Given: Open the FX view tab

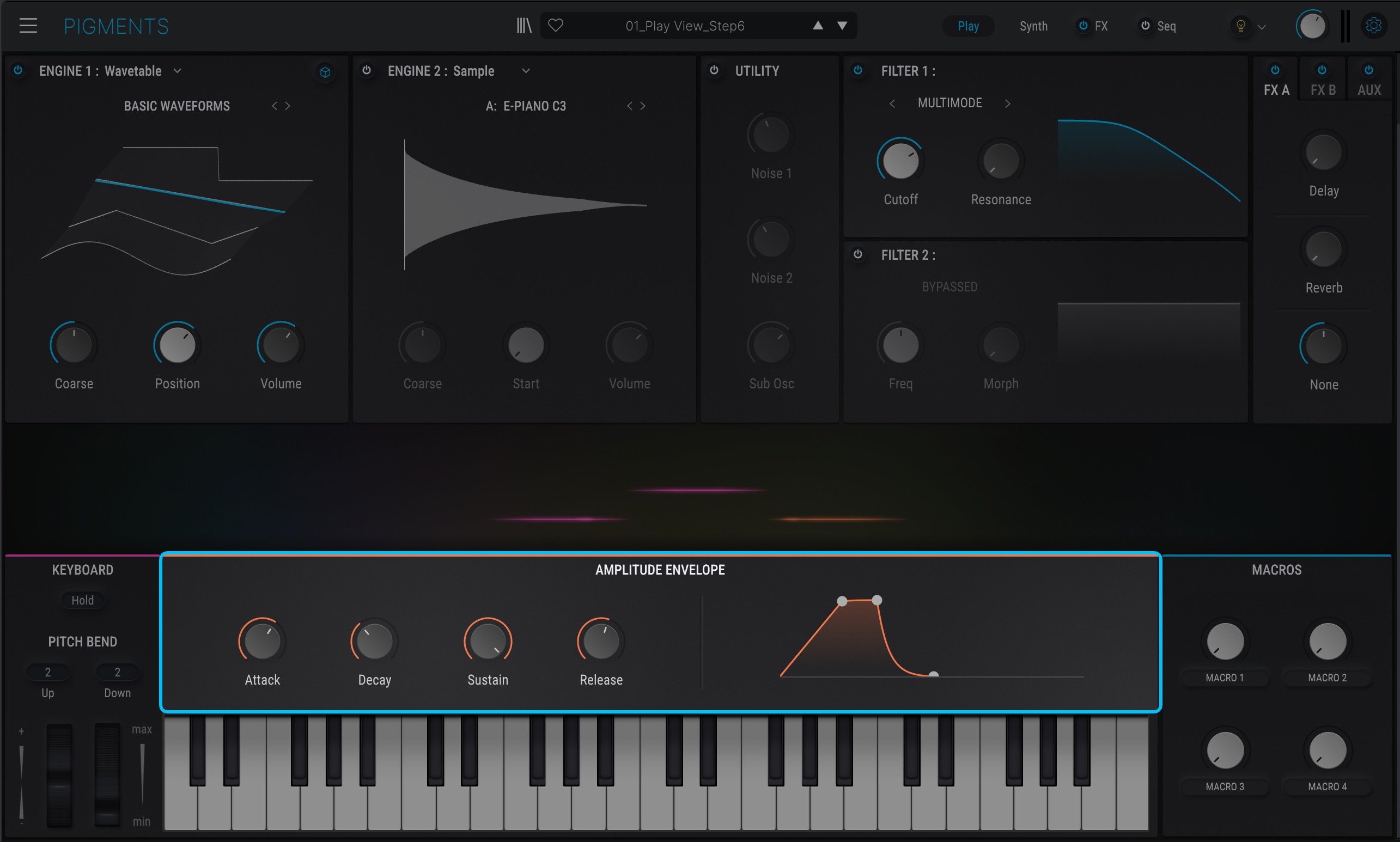Looking at the screenshot, I should (x=1101, y=26).
